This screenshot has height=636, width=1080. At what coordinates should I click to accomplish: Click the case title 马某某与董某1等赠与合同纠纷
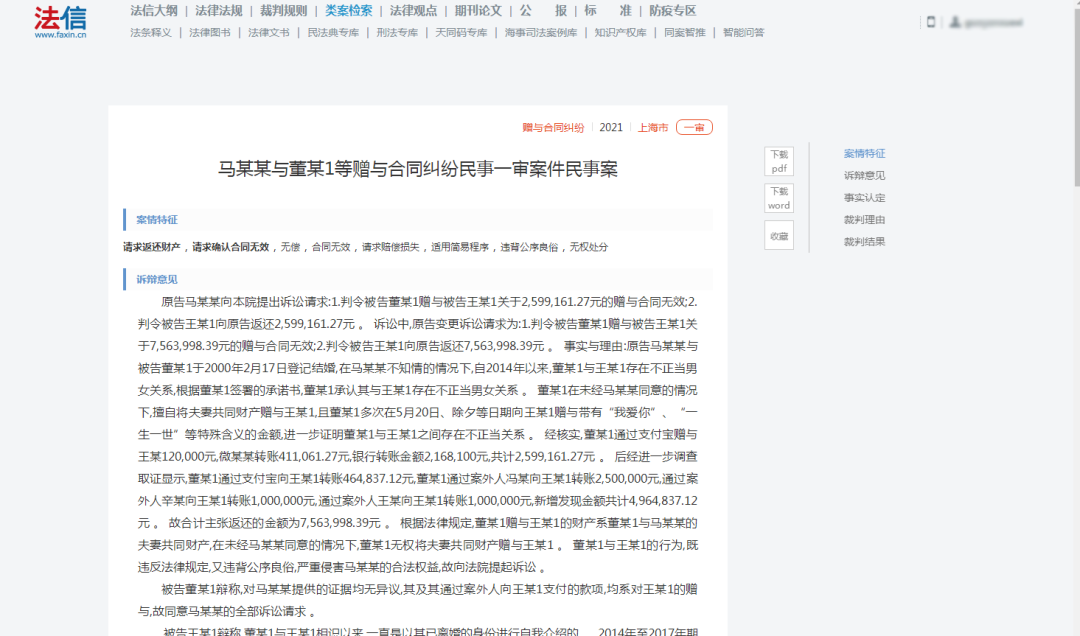coord(417,169)
